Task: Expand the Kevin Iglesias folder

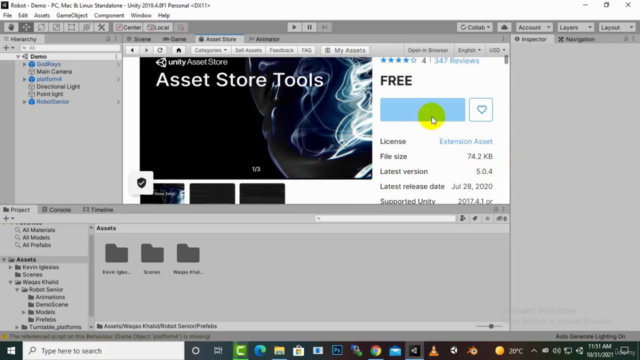Action: pyautogui.click(x=11, y=267)
